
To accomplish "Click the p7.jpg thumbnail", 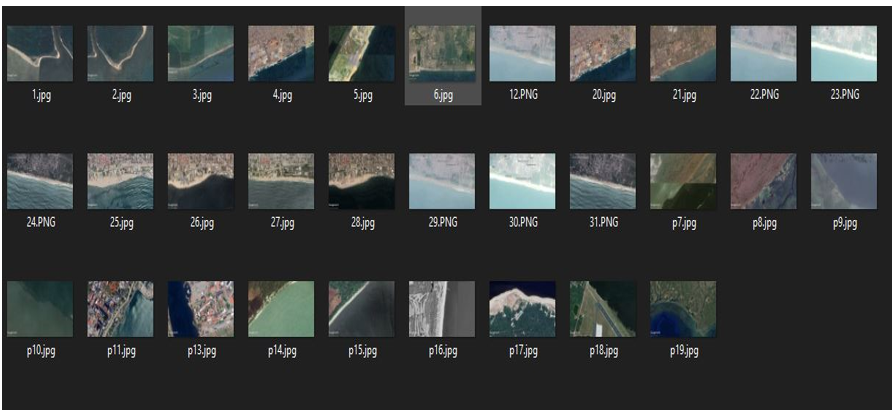I will (x=683, y=181).
